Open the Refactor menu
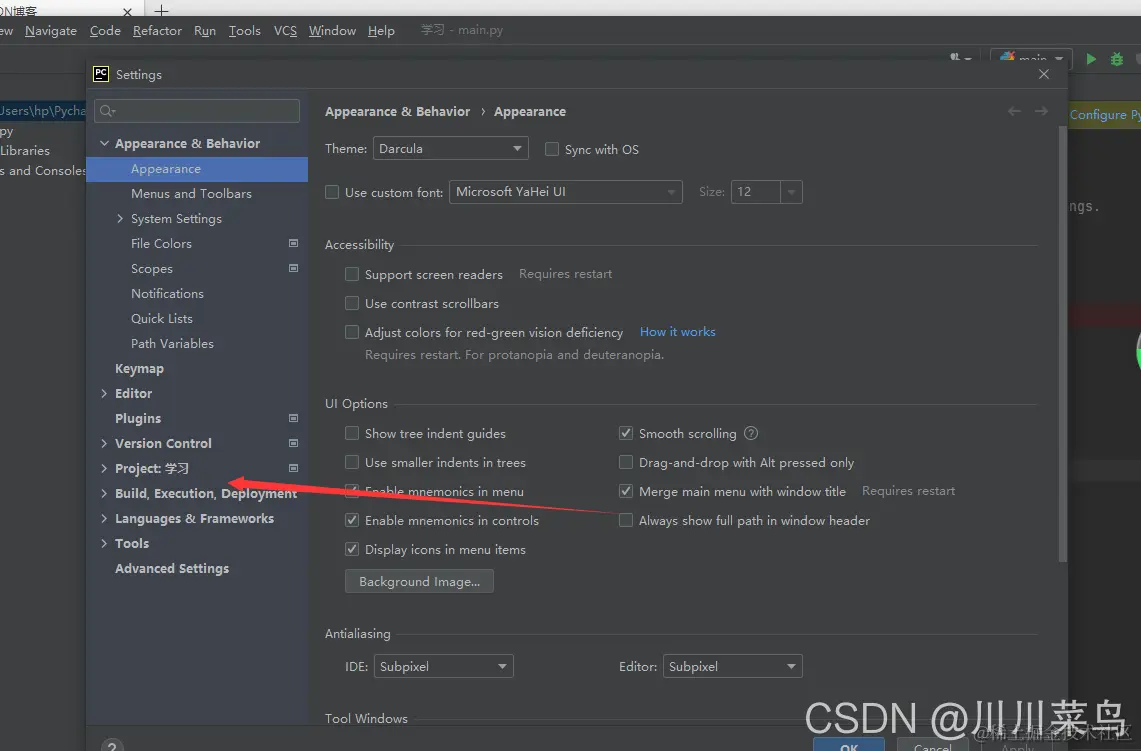This screenshot has width=1141, height=751. (x=157, y=31)
